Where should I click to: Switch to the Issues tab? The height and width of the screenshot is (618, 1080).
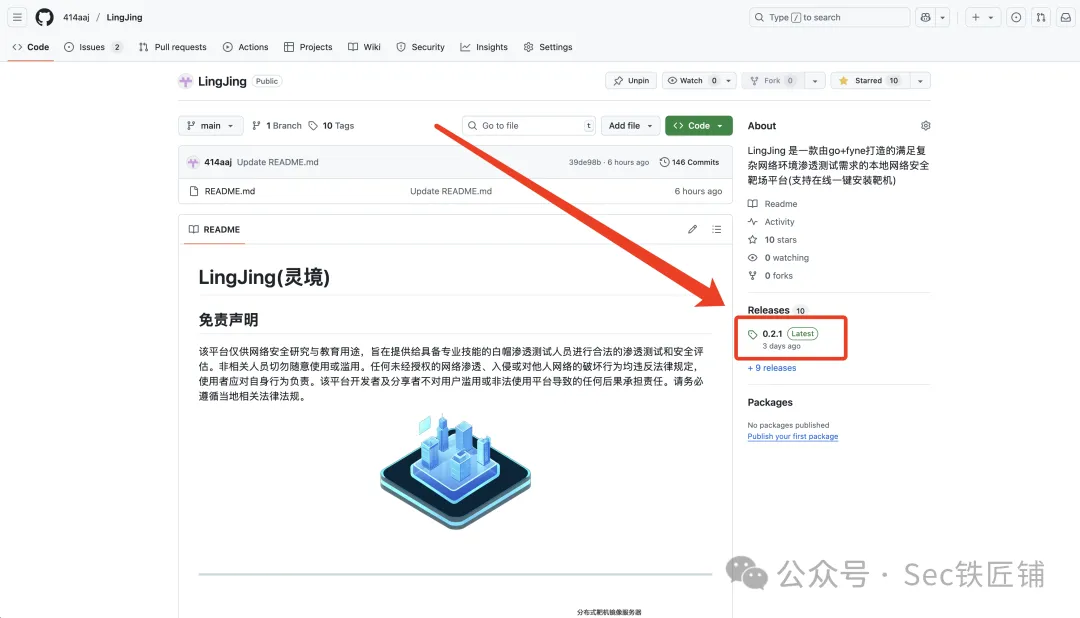point(92,47)
